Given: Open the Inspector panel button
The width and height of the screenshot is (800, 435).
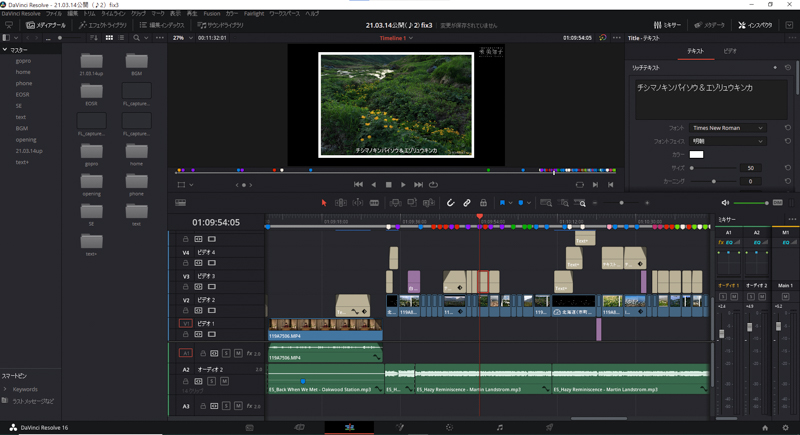Looking at the screenshot, I should pyautogui.click(x=755, y=25).
